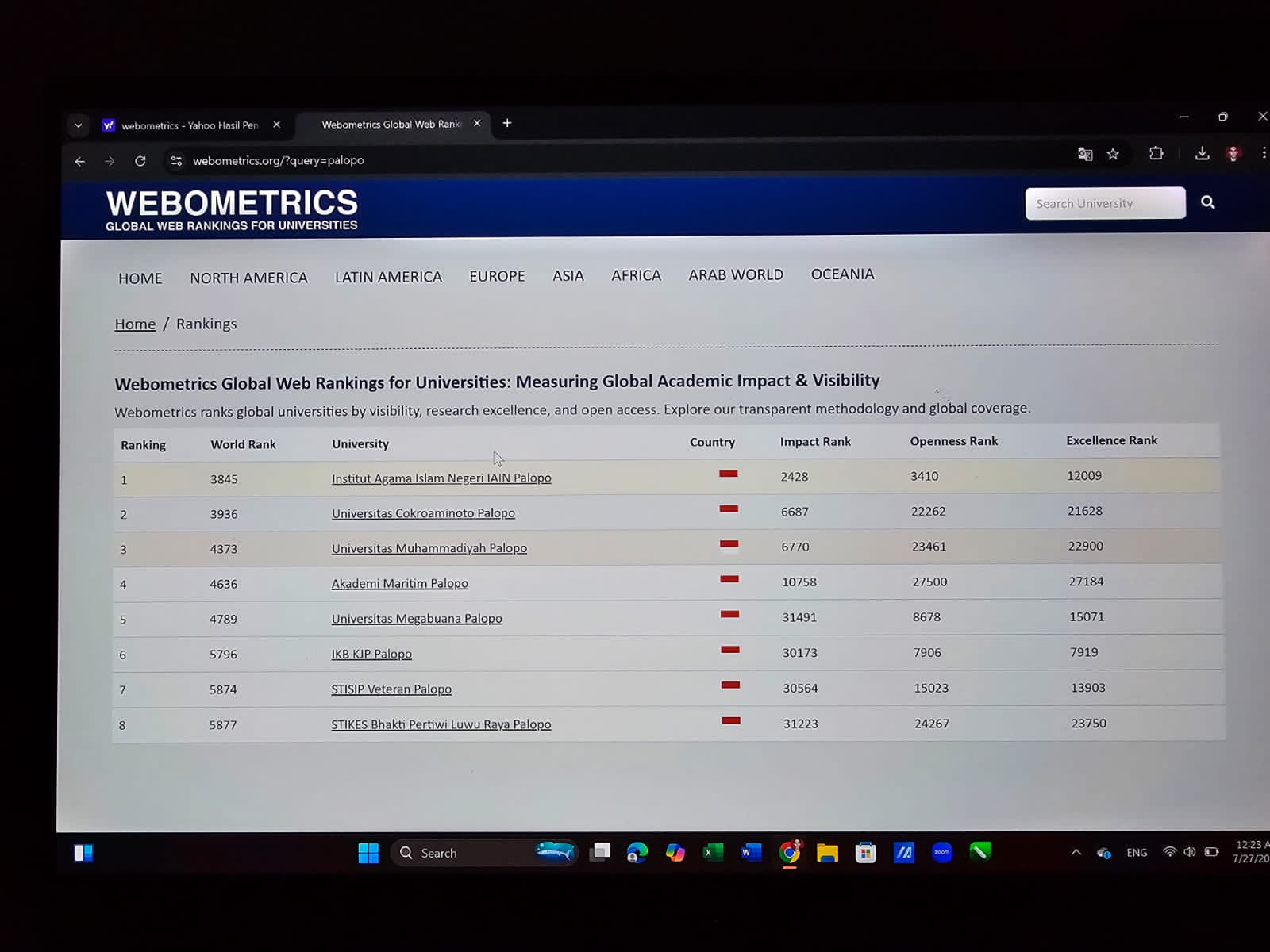Open the AFRICA menu item

(636, 275)
